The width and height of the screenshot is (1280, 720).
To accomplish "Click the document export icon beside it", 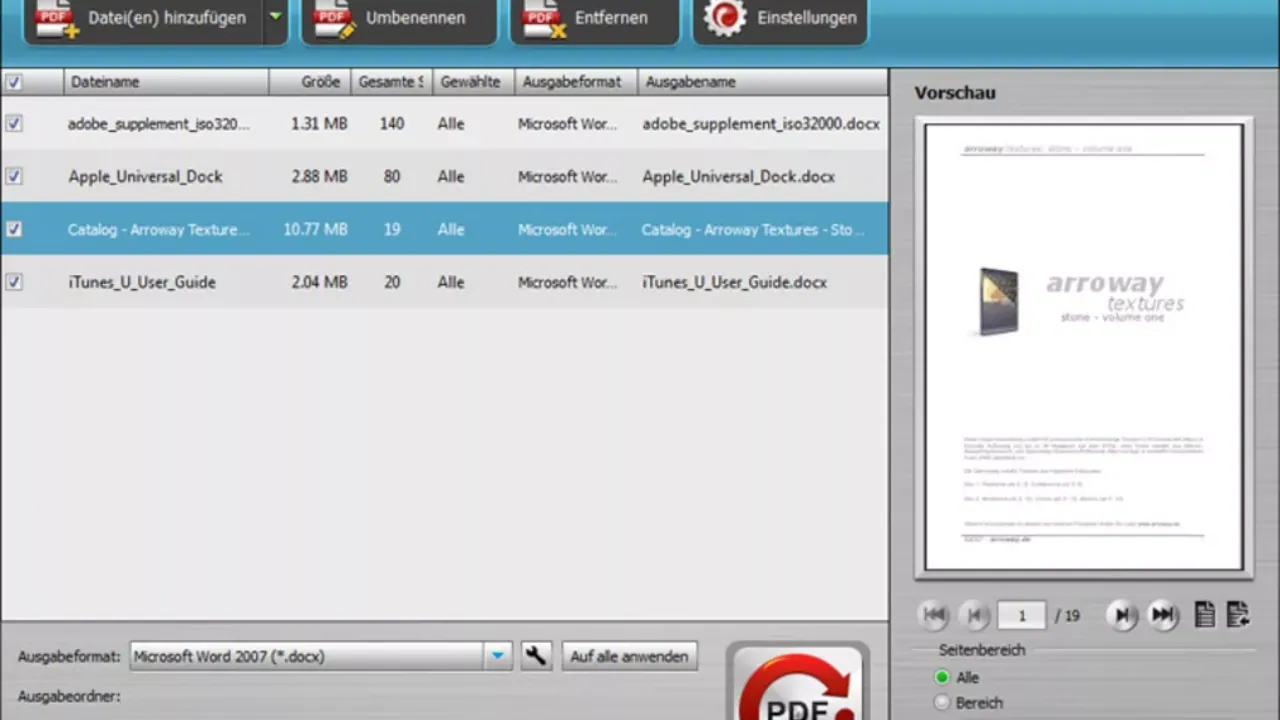I will click(1238, 615).
